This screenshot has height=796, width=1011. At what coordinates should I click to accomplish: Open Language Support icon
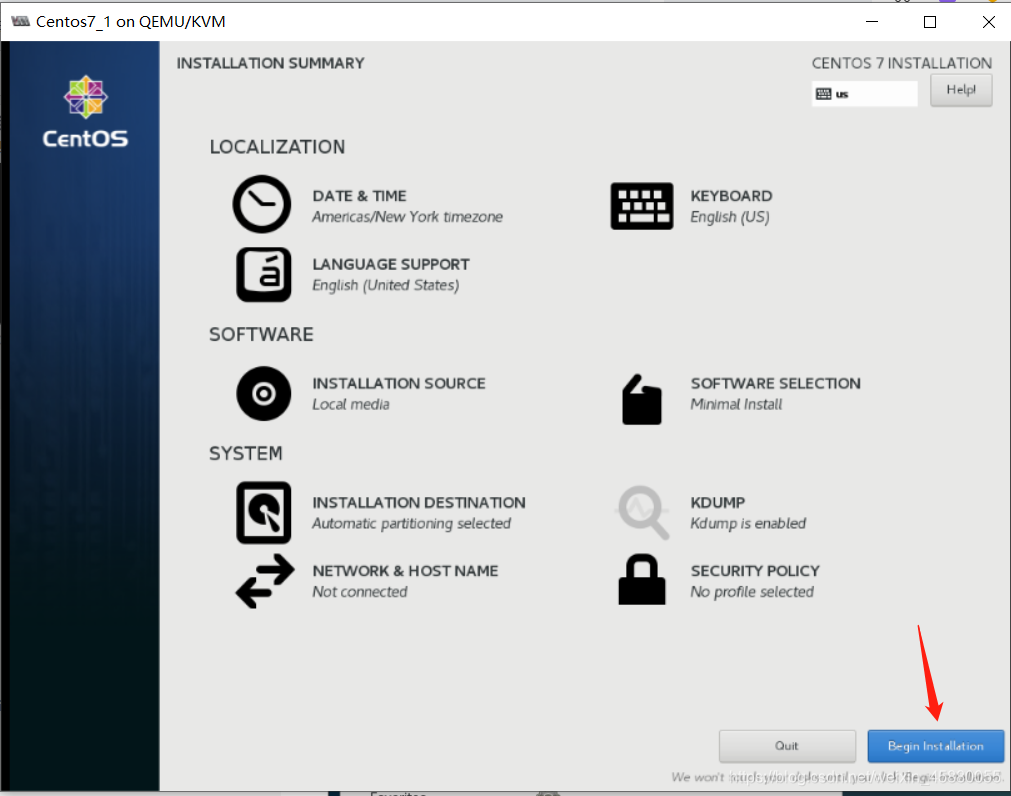coord(264,275)
